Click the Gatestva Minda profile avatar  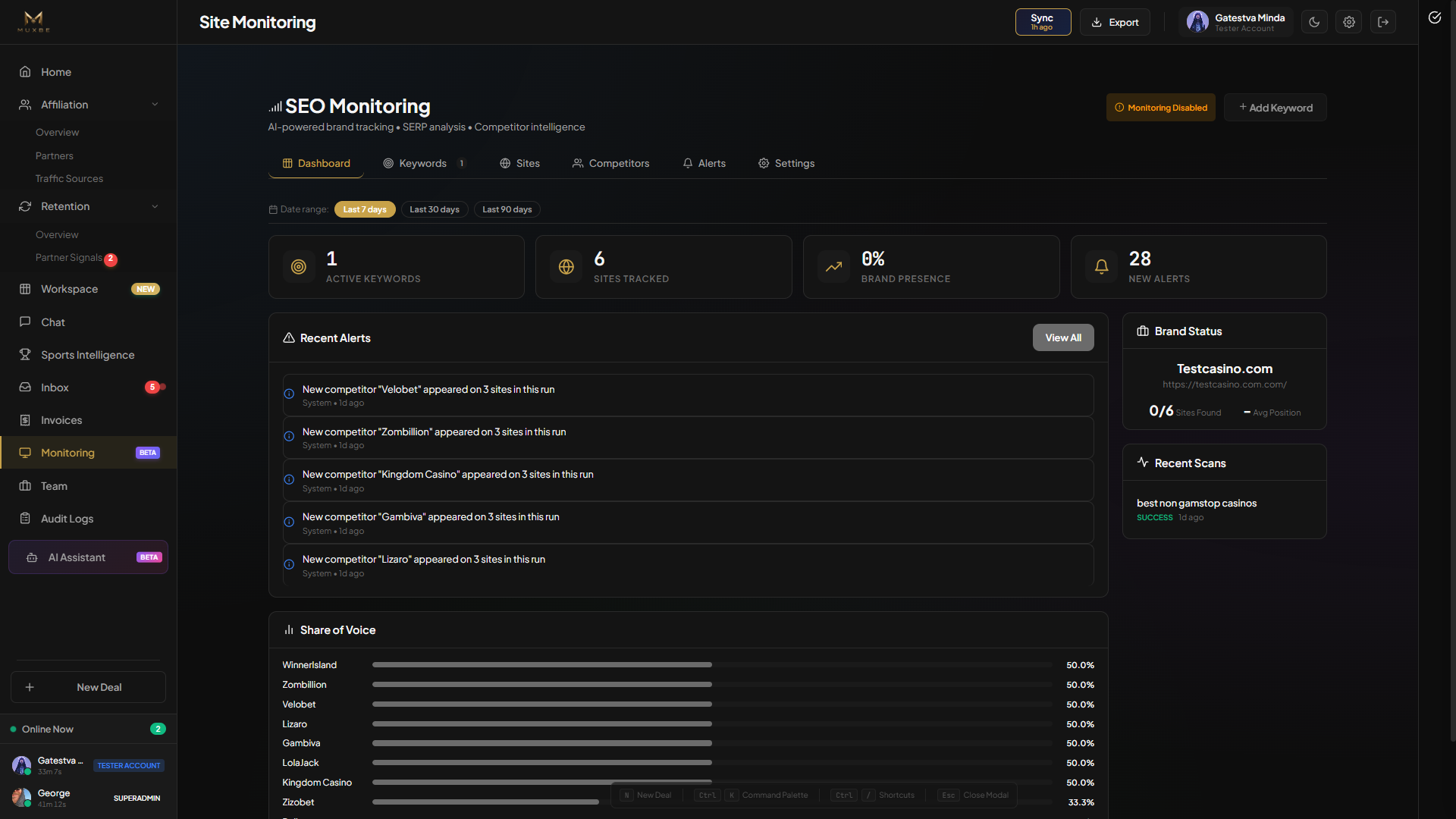(1197, 22)
